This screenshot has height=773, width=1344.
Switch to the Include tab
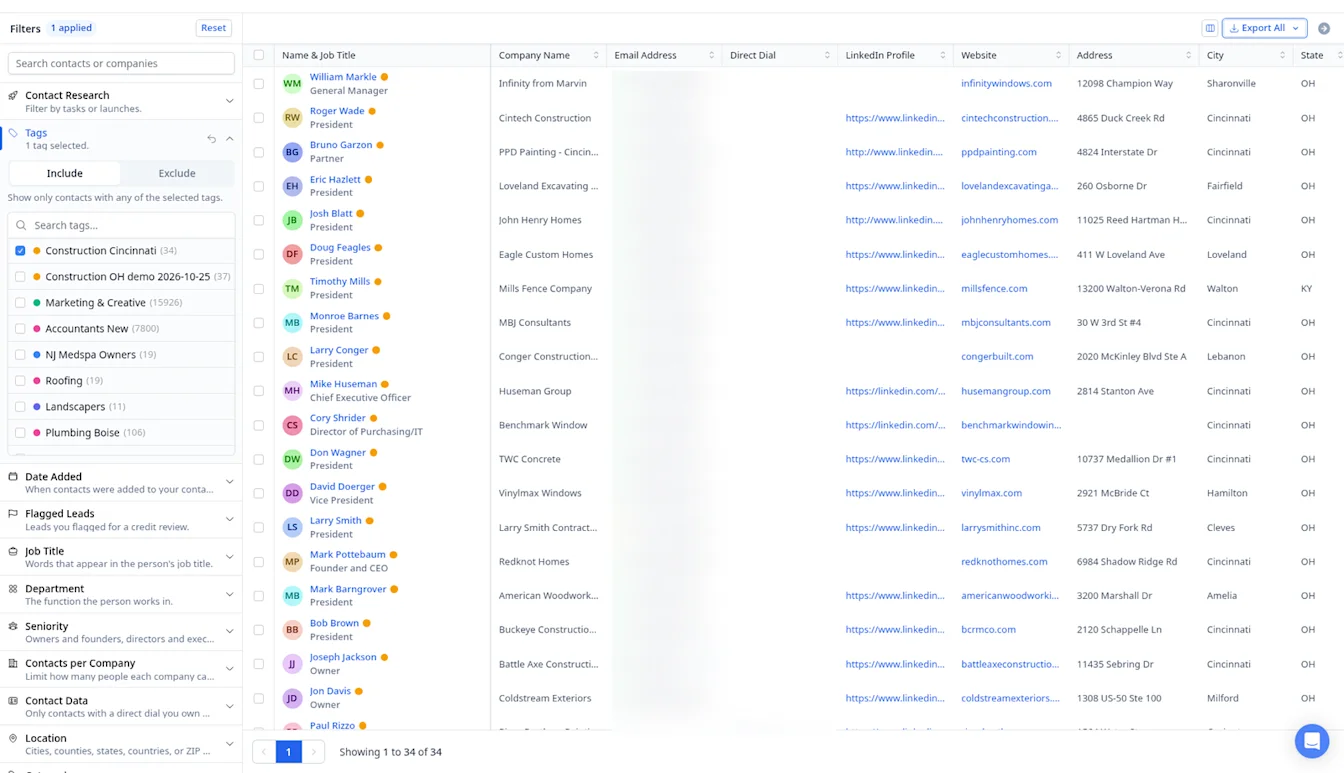(x=65, y=173)
